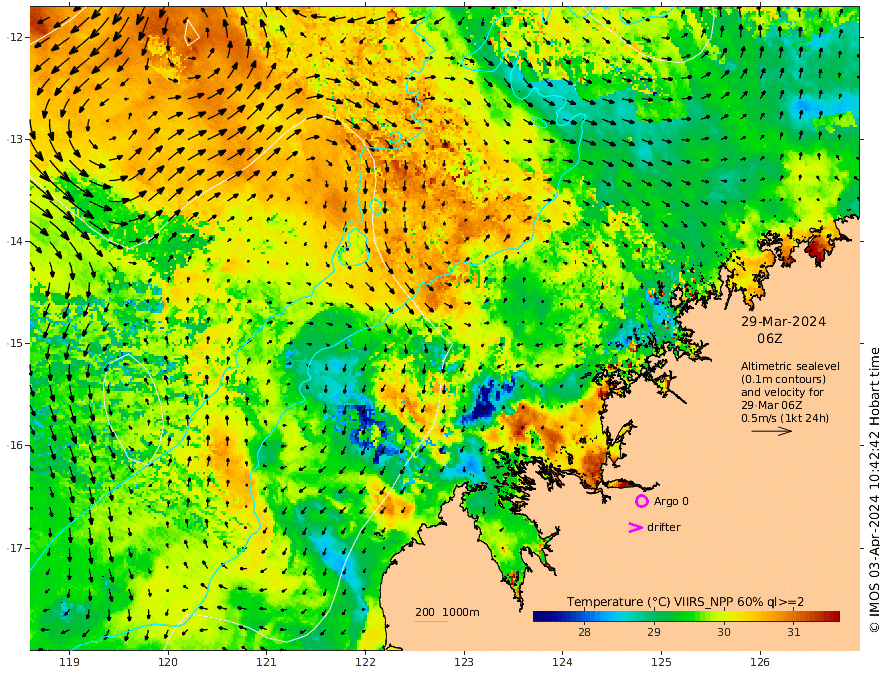Click the temperature color bar at 31
The height and width of the screenshot is (680, 880).
pyautogui.click(x=794, y=617)
